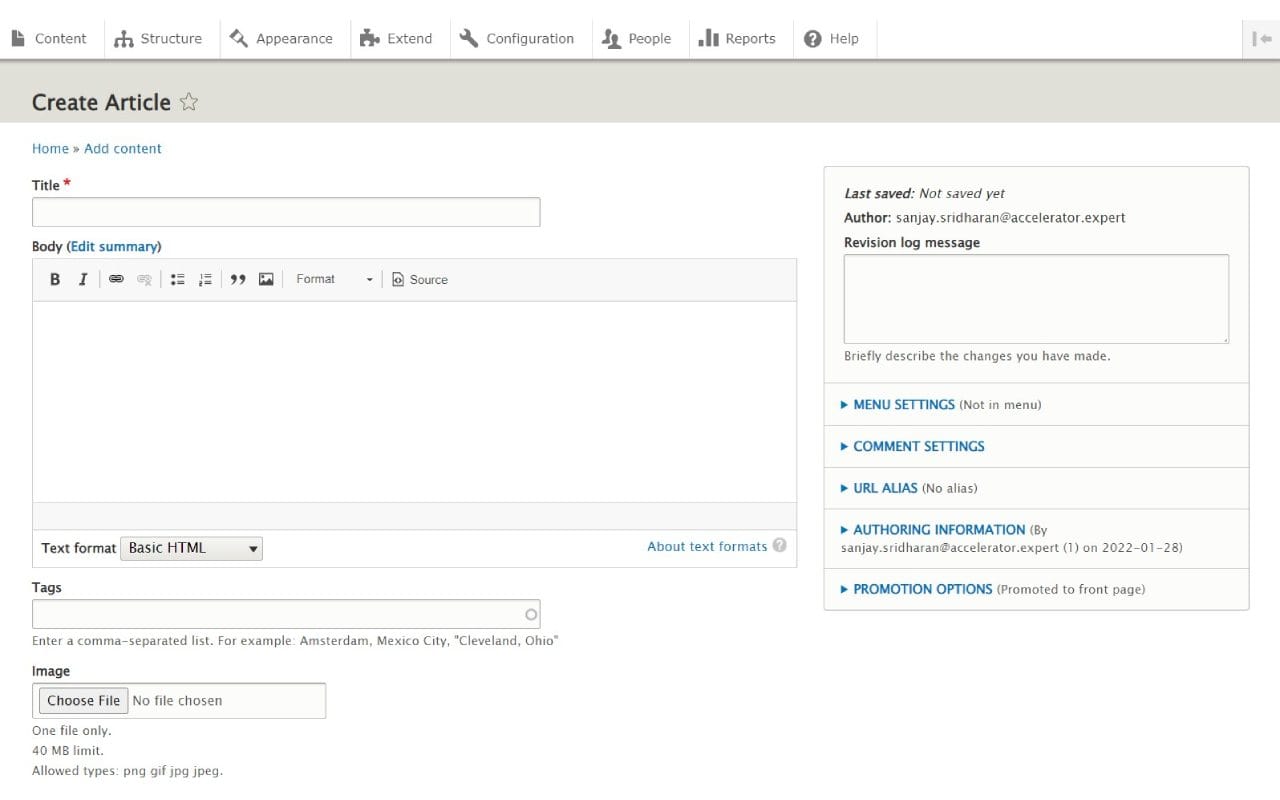Screen dimensions: 1280x800
Task: Open the Format dropdown in the editor
Action: point(333,279)
